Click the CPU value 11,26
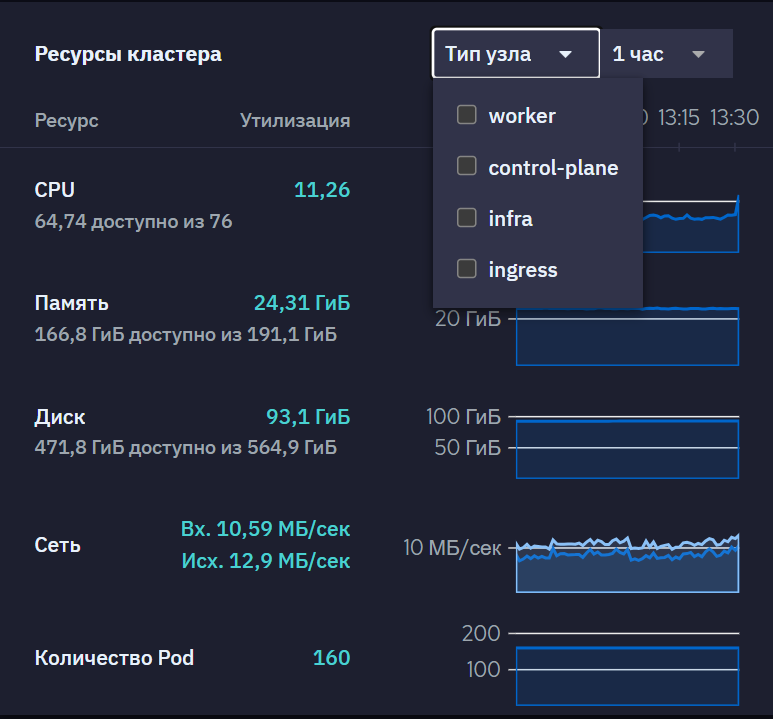The height and width of the screenshot is (719, 773). tap(322, 190)
